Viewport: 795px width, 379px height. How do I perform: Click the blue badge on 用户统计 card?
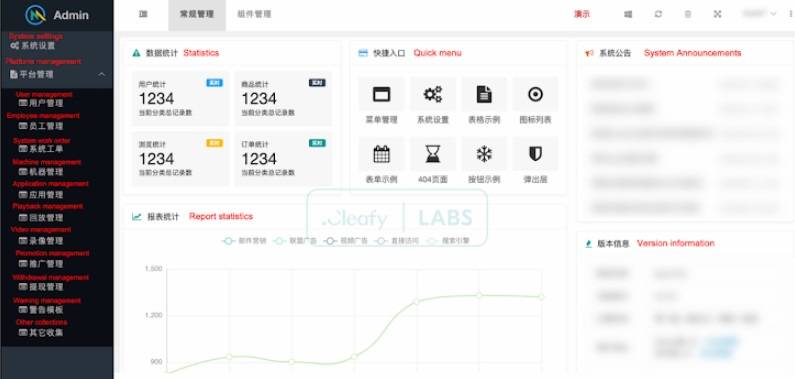coord(214,83)
